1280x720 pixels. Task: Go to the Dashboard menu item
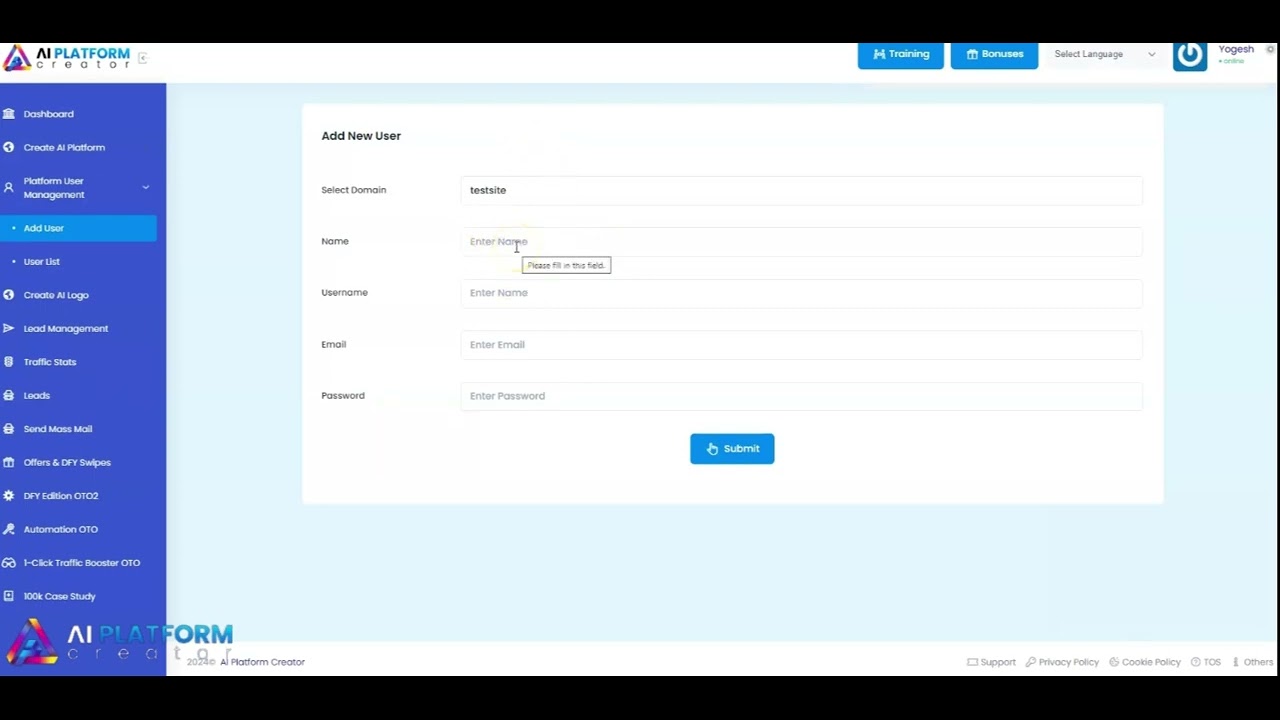pyautogui.click(x=49, y=114)
